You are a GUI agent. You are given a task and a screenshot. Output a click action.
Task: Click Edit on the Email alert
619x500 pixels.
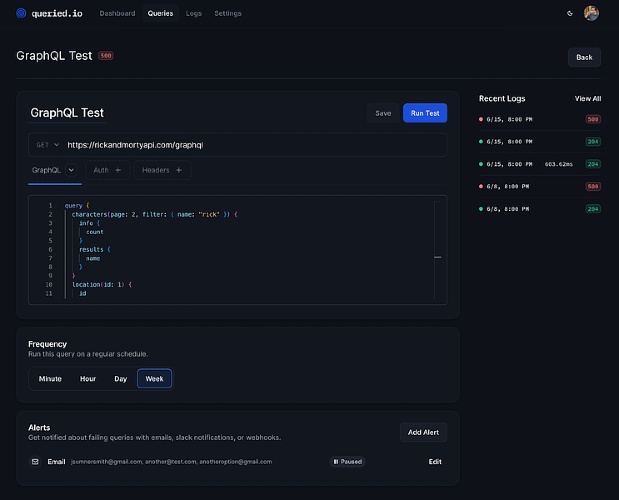435,462
